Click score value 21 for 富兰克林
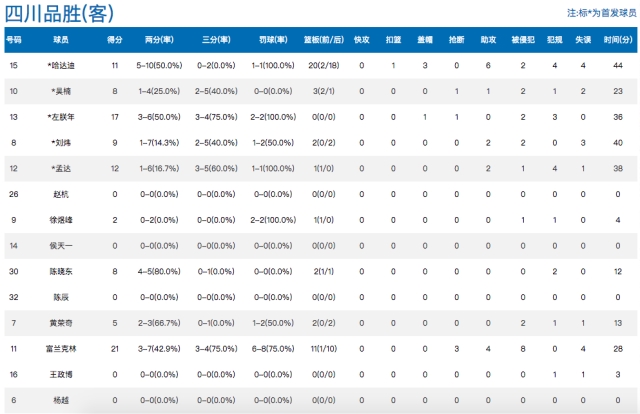The width and height of the screenshot is (640, 414). tap(115, 349)
